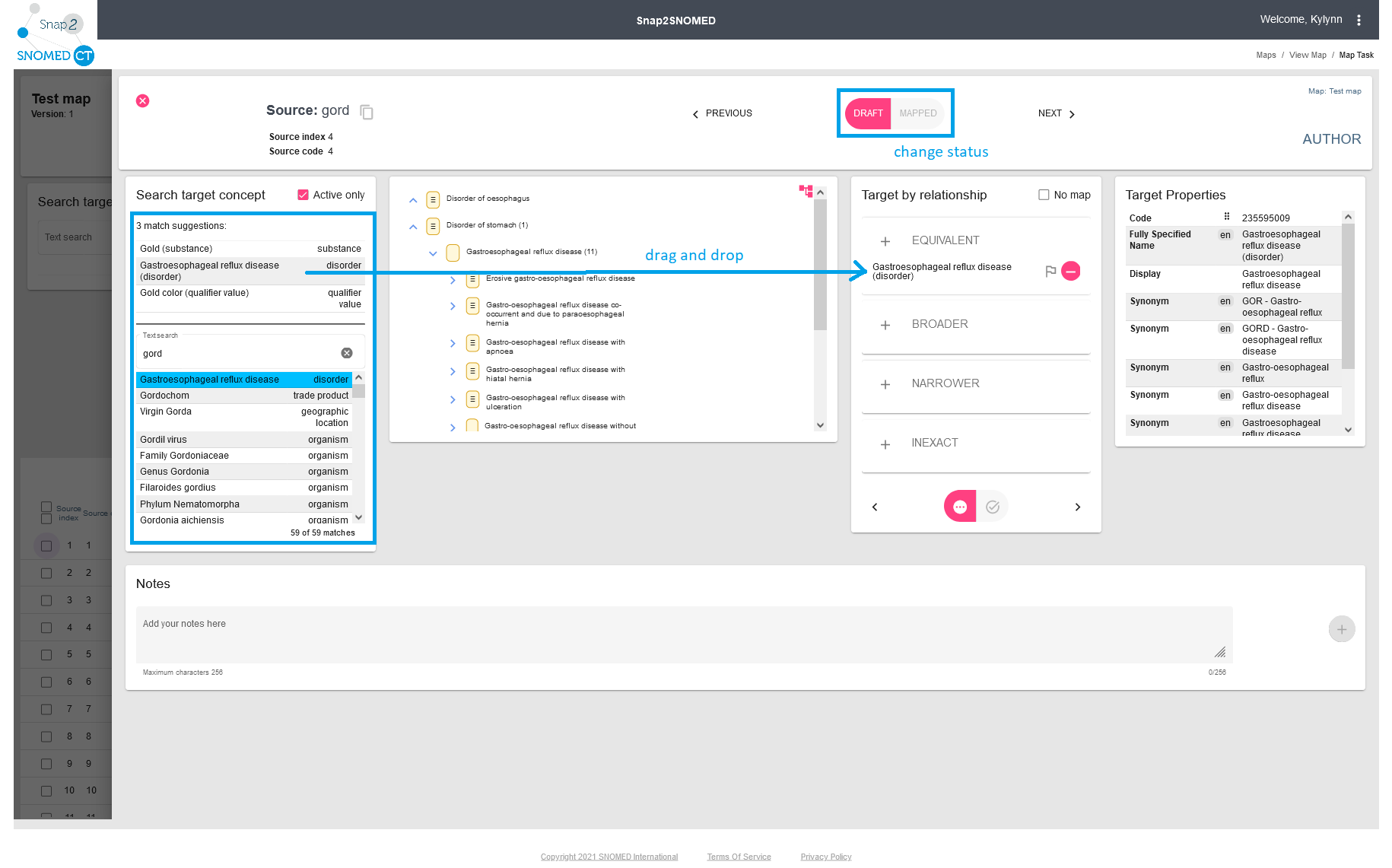This screenshot has width=1392, height=868.
Task: Add the note with plus button
Action: click(1342, 629)
